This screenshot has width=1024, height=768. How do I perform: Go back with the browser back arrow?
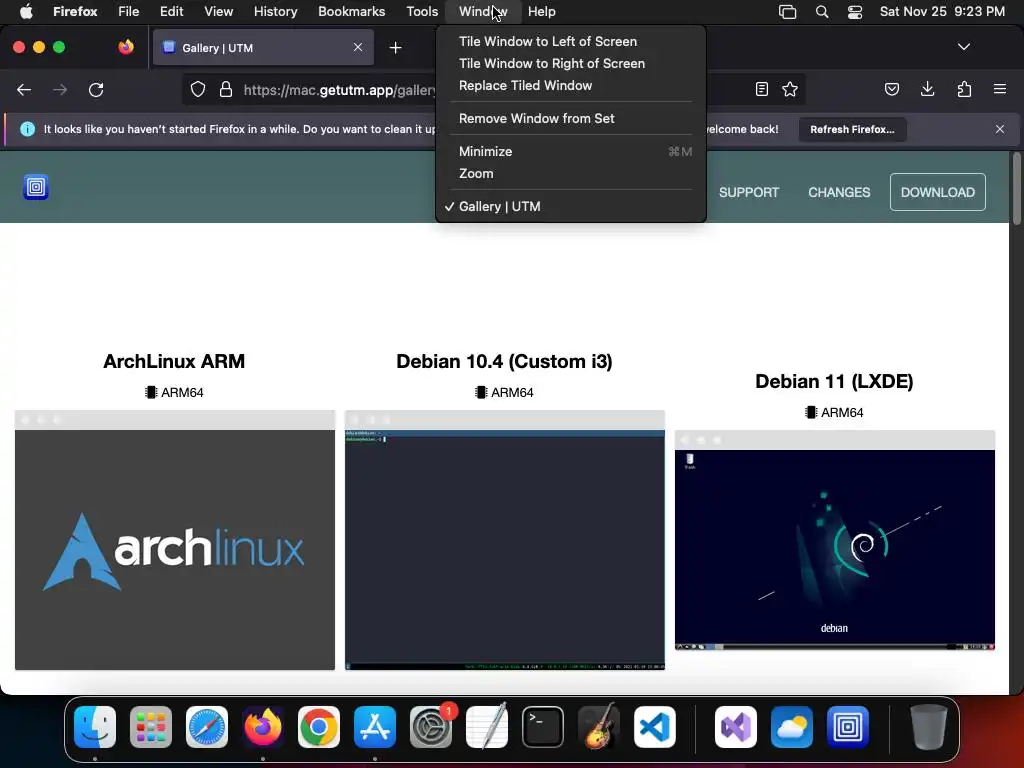[x=24, y=89]
